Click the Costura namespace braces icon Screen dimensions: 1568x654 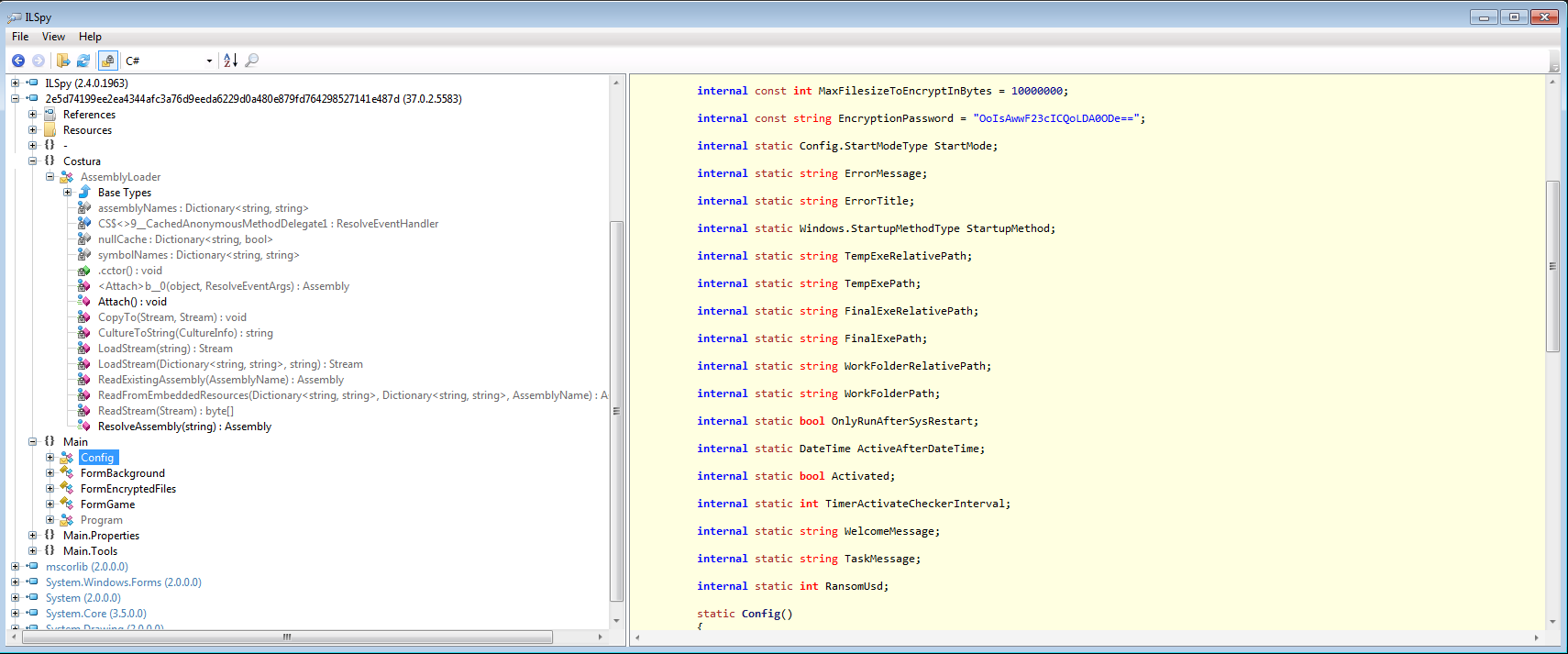50,161
